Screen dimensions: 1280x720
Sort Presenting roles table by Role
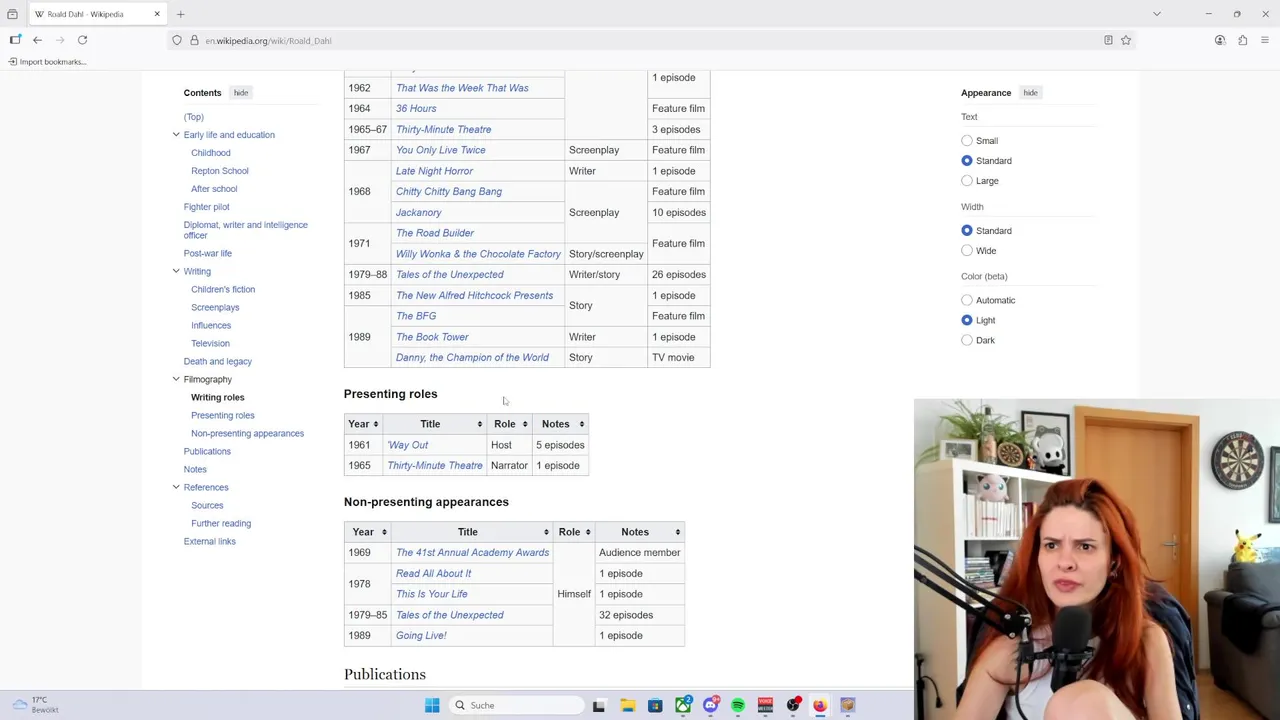coord(509,424)
